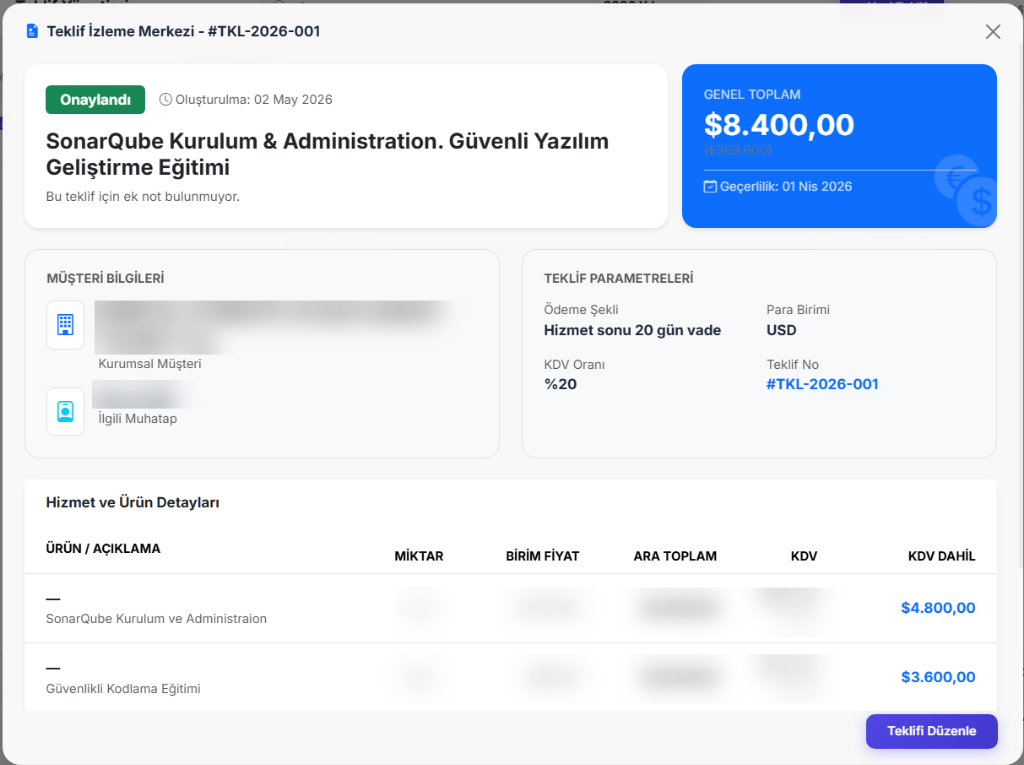Click the MÜŞTERİ BİLGİLERİ section heading

[105, 278]
